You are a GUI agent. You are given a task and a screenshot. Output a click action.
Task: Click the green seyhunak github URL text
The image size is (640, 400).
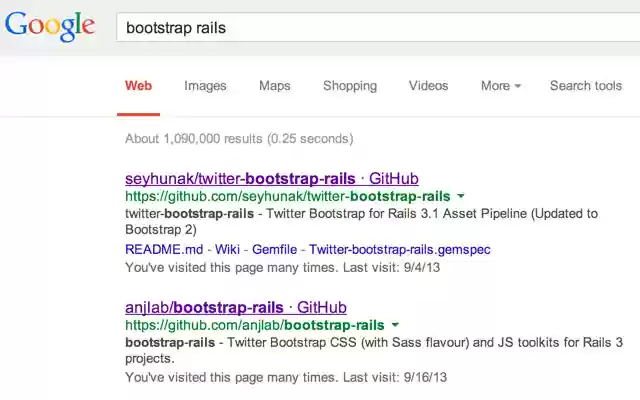click(288, 196)
